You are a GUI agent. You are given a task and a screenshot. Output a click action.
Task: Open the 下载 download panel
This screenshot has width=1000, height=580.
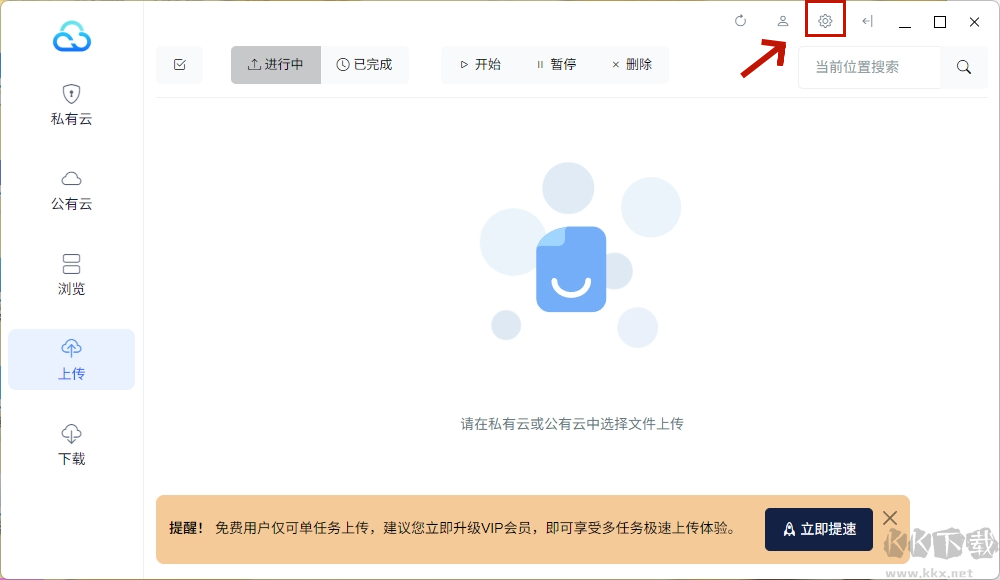[x=71, y=444]
